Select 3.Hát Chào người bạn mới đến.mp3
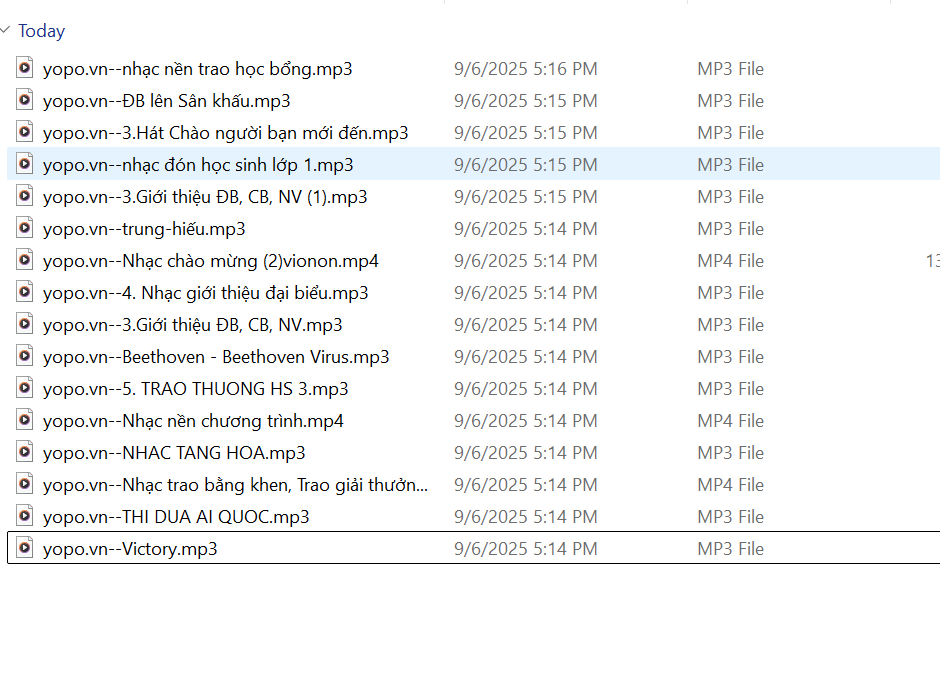This screenshot has height=685, width=940. 225,133
